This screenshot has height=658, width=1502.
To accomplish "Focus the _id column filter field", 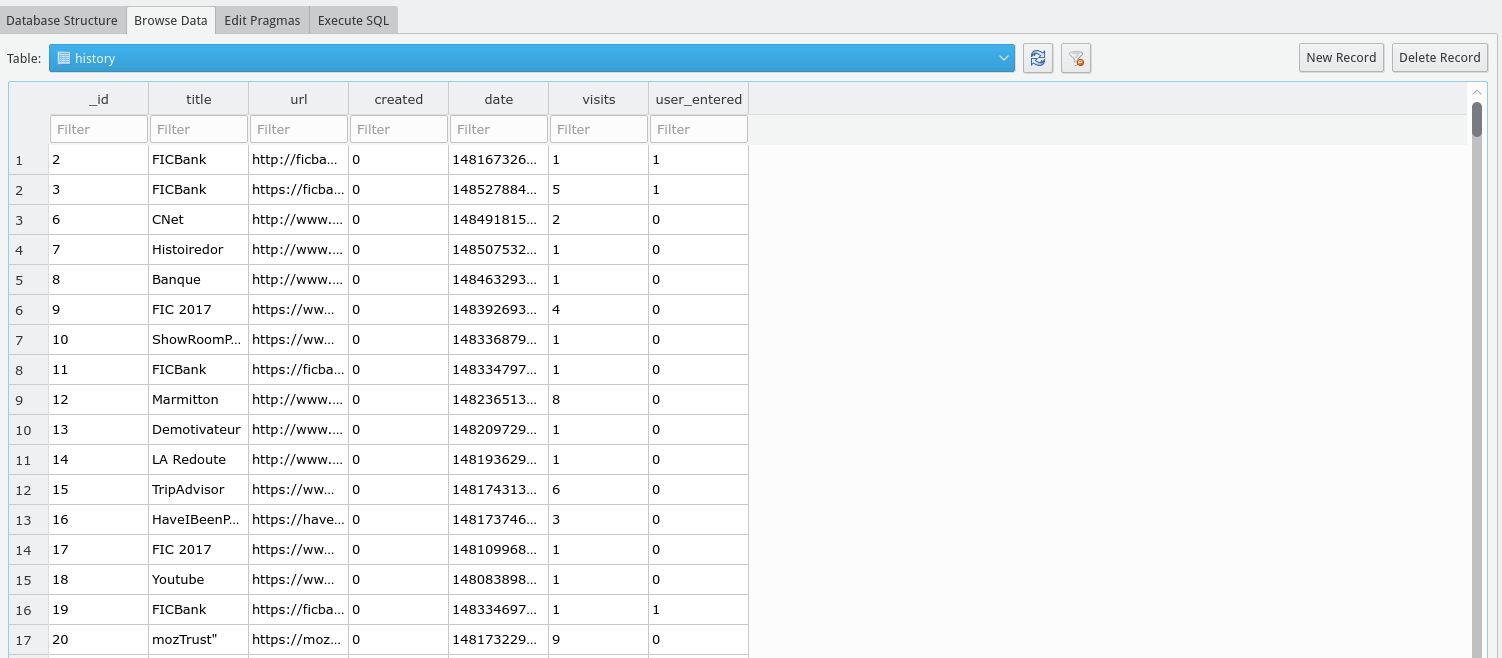I will click(x=99, y=129).
